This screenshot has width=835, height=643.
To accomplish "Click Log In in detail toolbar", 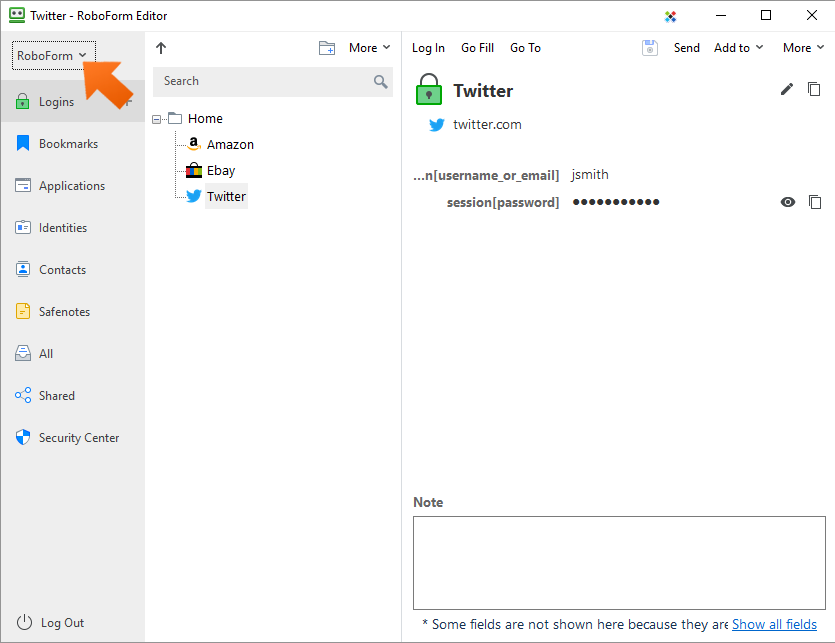I will tap(428, 48).
